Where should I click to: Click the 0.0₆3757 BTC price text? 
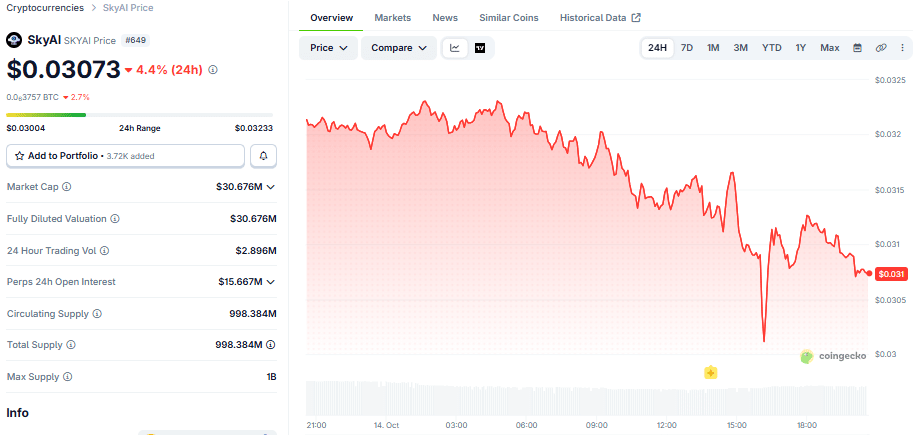32,97
